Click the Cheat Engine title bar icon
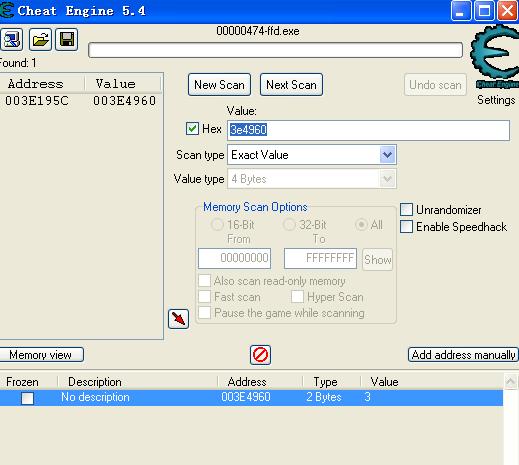Screen dimensions: 519x465 point(6,10)
